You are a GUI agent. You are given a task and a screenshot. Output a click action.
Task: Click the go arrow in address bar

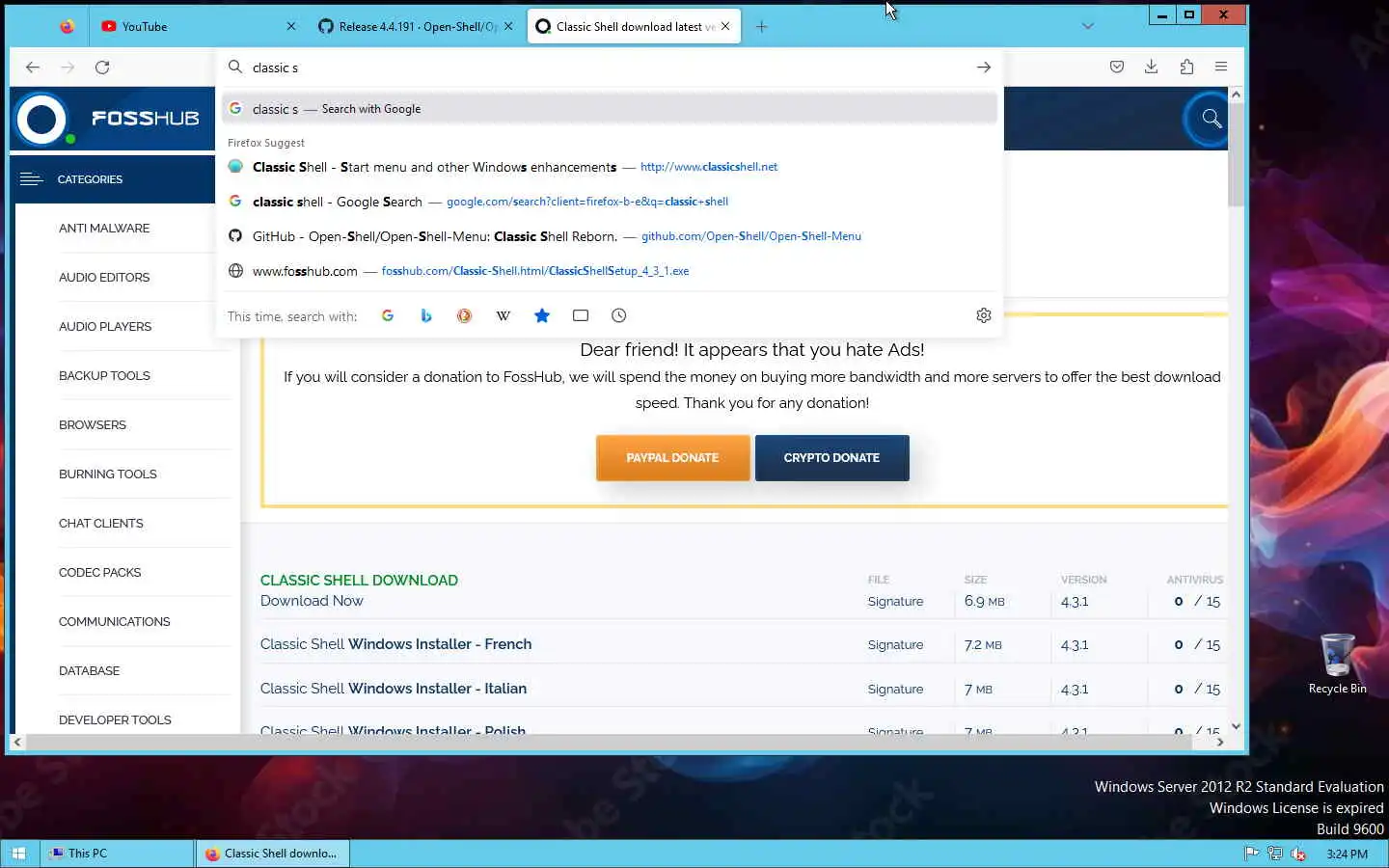point(983,68)
